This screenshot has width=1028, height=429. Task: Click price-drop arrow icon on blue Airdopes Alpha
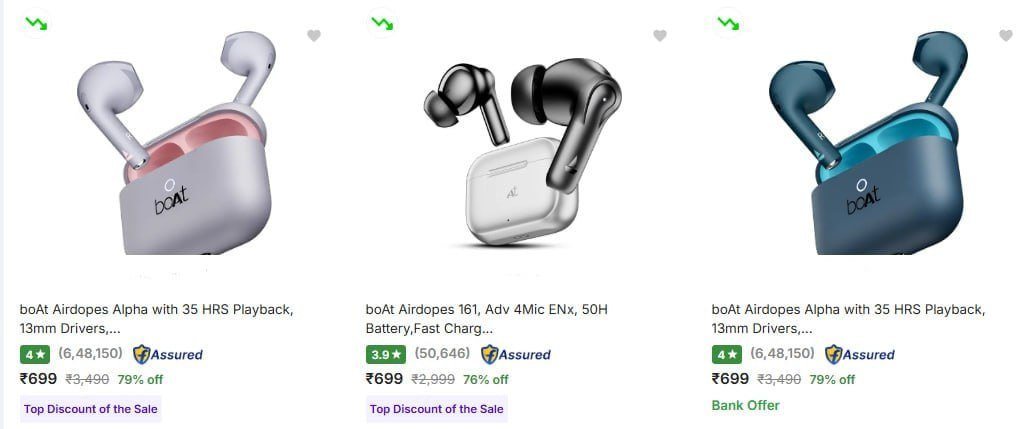727,22
